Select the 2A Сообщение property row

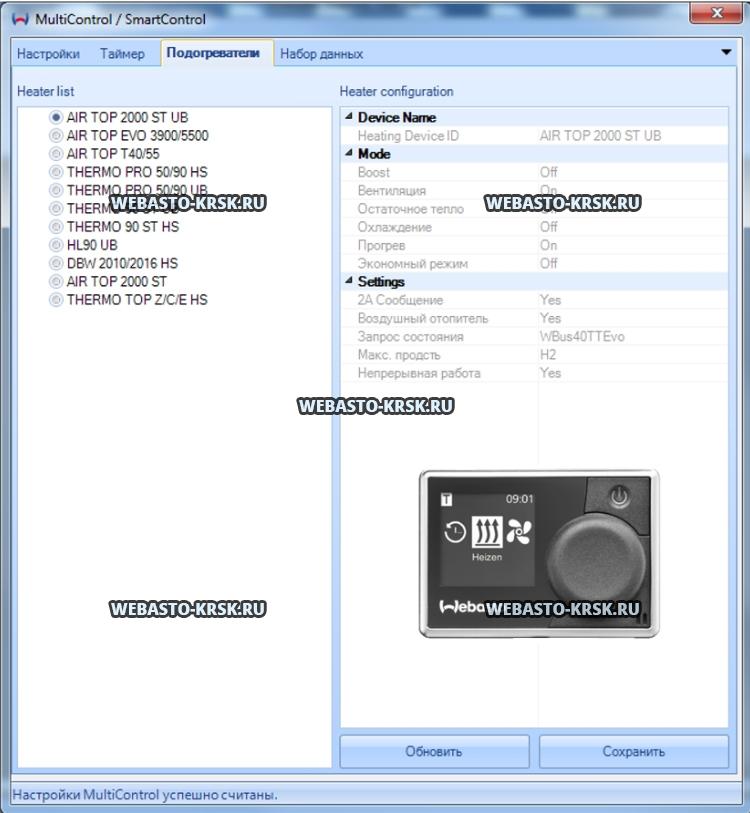[534, 300]
